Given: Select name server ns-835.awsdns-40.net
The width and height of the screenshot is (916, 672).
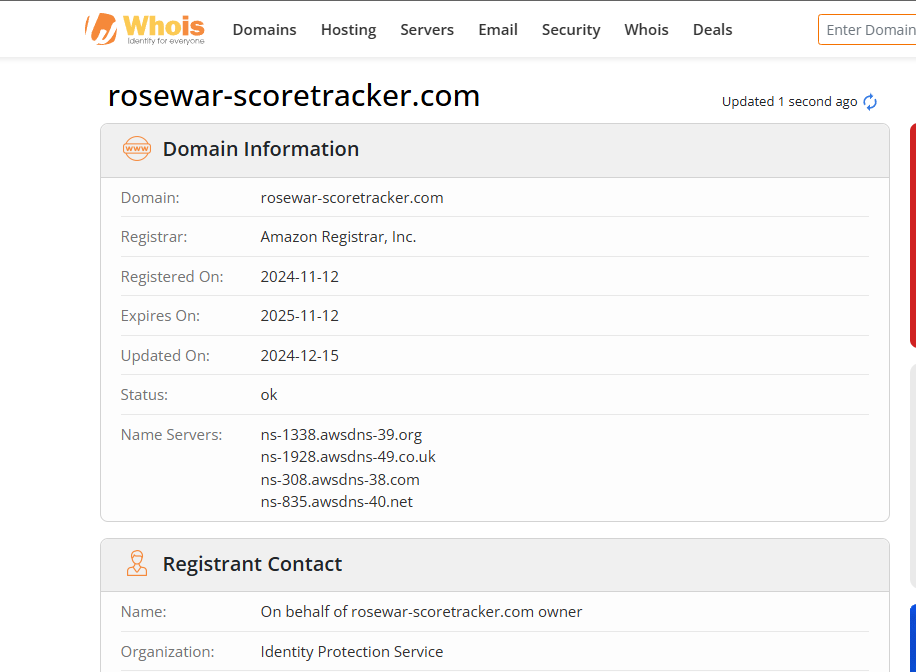Looking at the screenshot, I should (x=336, y=501).
